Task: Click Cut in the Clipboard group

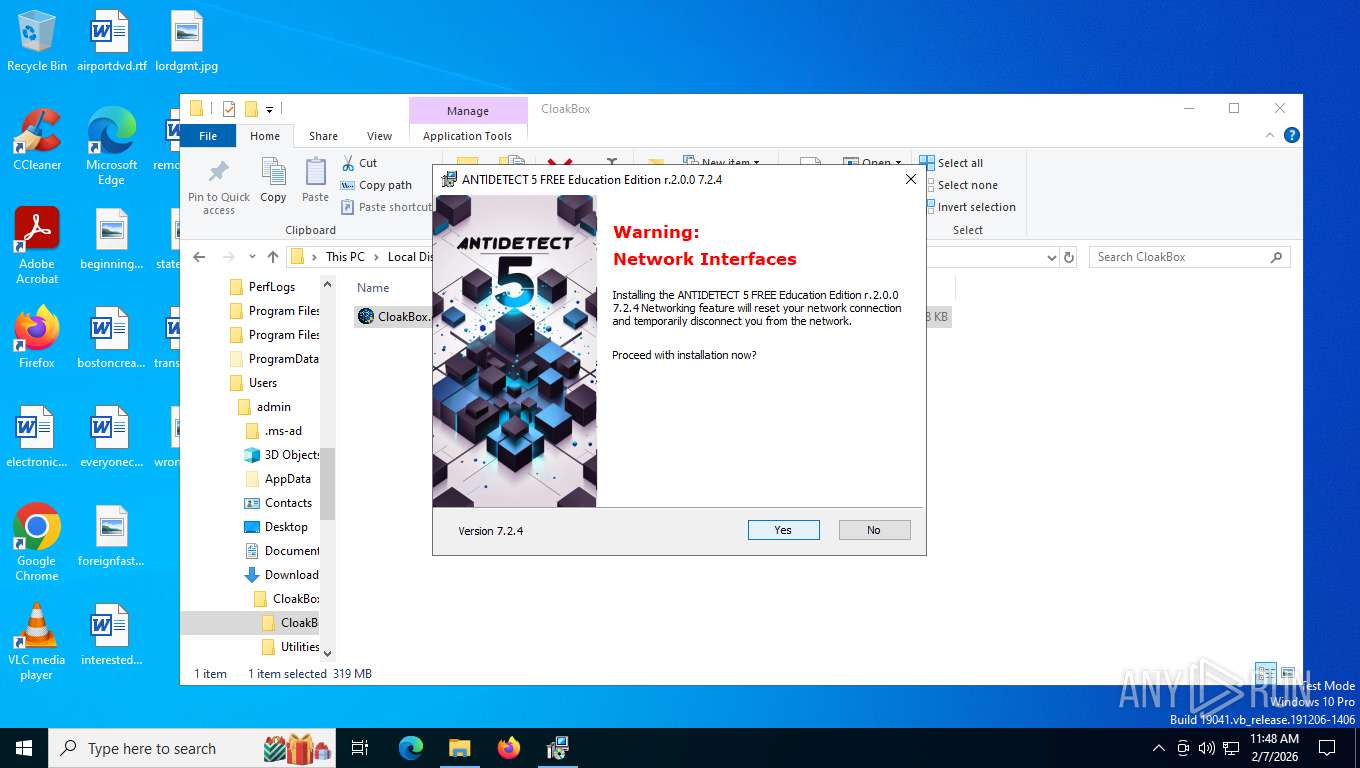Action: click(359, 163)
